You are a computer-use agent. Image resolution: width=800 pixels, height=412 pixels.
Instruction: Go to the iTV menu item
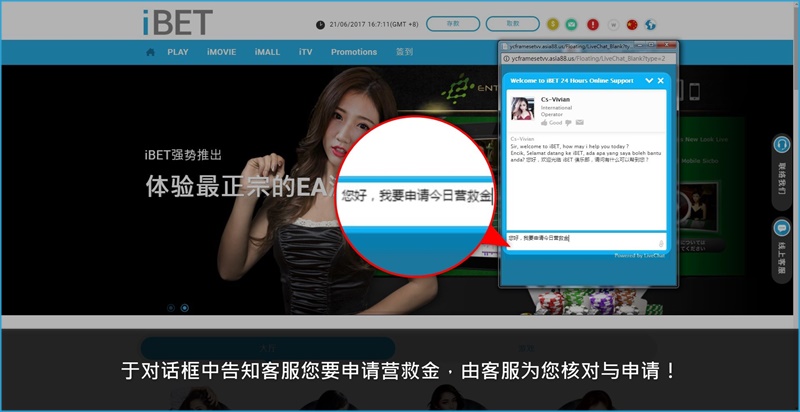coord(305,52)
